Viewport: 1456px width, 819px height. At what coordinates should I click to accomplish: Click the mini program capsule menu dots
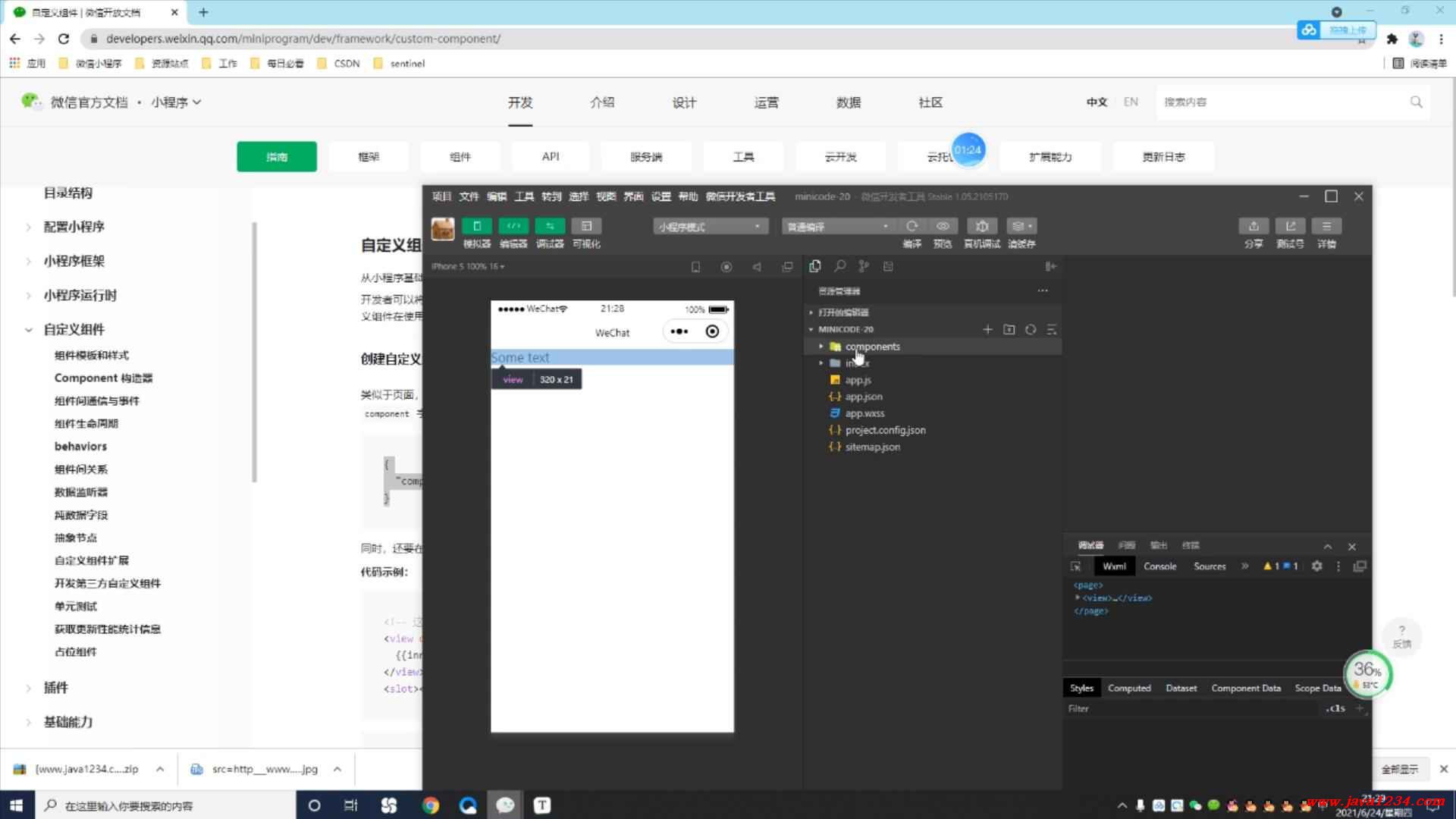click(679, 331)
